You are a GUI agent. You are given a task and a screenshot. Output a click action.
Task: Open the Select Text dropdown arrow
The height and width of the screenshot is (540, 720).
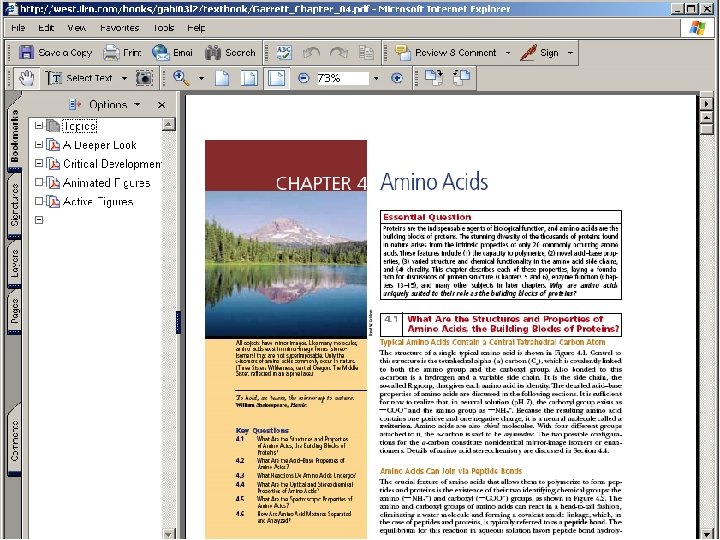coord(124,79)
